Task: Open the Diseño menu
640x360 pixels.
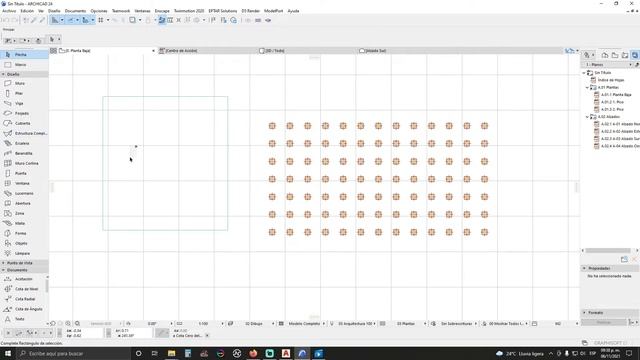Action: (x=54, y=11)
